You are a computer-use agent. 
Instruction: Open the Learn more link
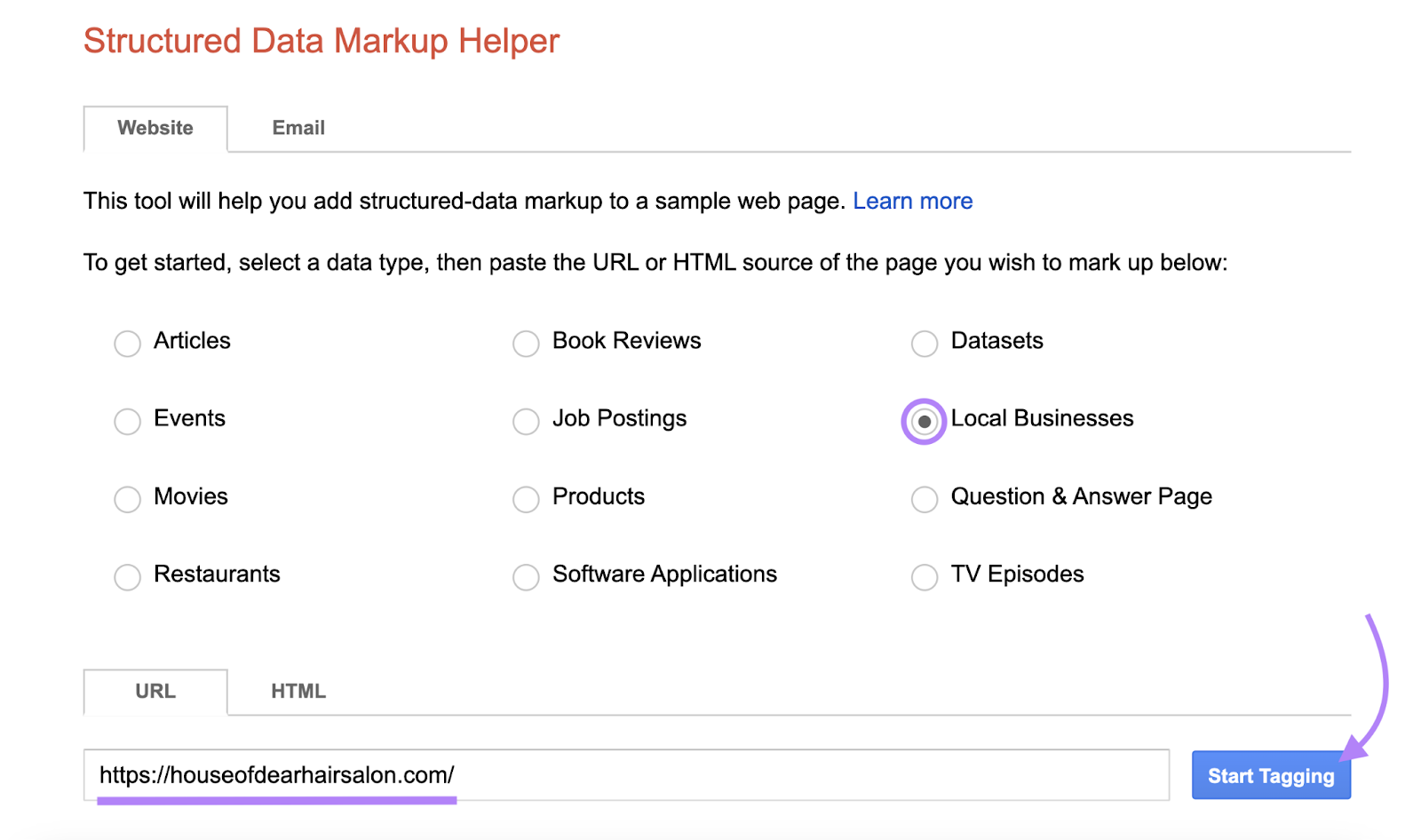point(913,201)
